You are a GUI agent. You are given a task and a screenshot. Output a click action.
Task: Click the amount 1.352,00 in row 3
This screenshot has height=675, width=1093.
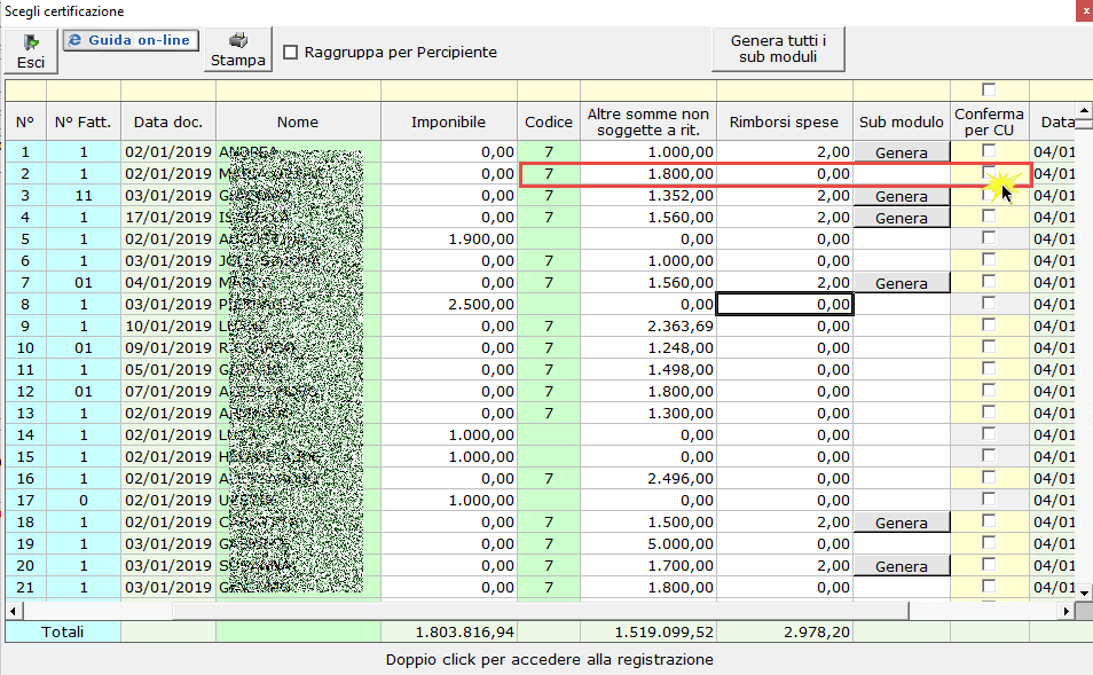click(x=680, y=196)
